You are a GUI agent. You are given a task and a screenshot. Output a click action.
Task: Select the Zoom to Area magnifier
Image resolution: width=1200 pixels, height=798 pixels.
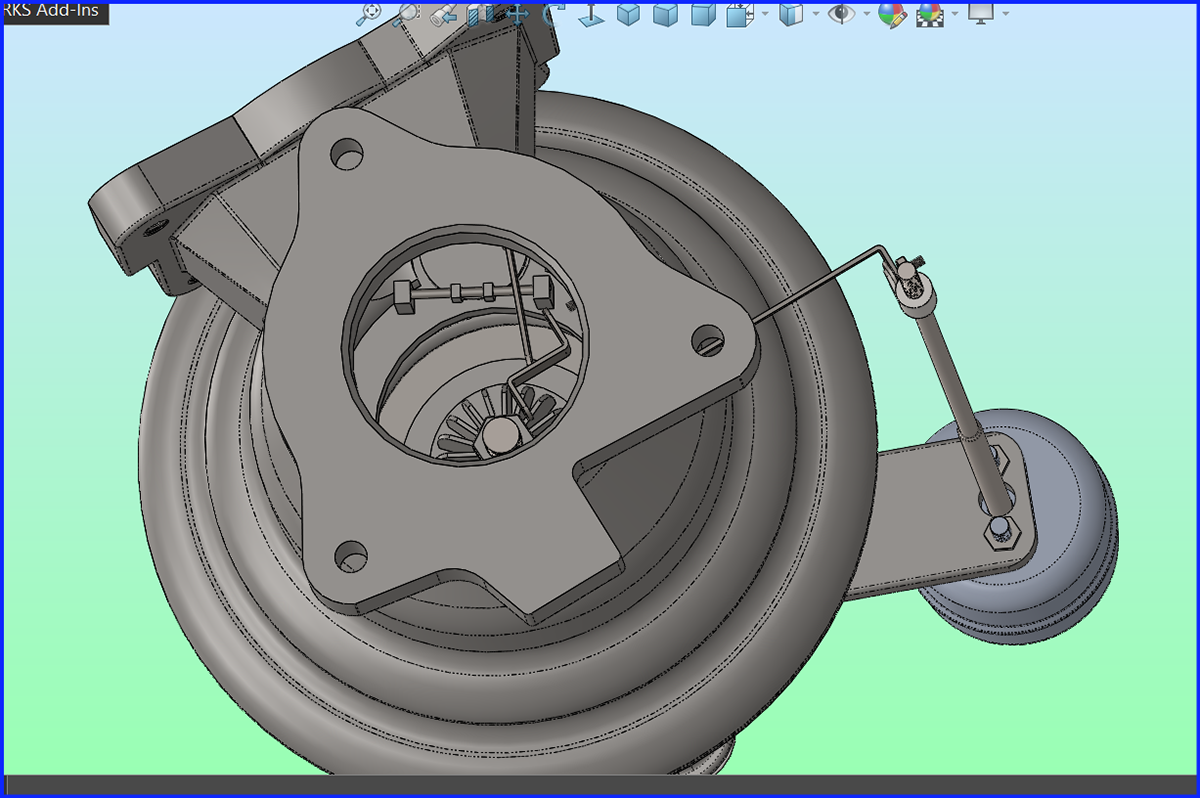[406, 13]
